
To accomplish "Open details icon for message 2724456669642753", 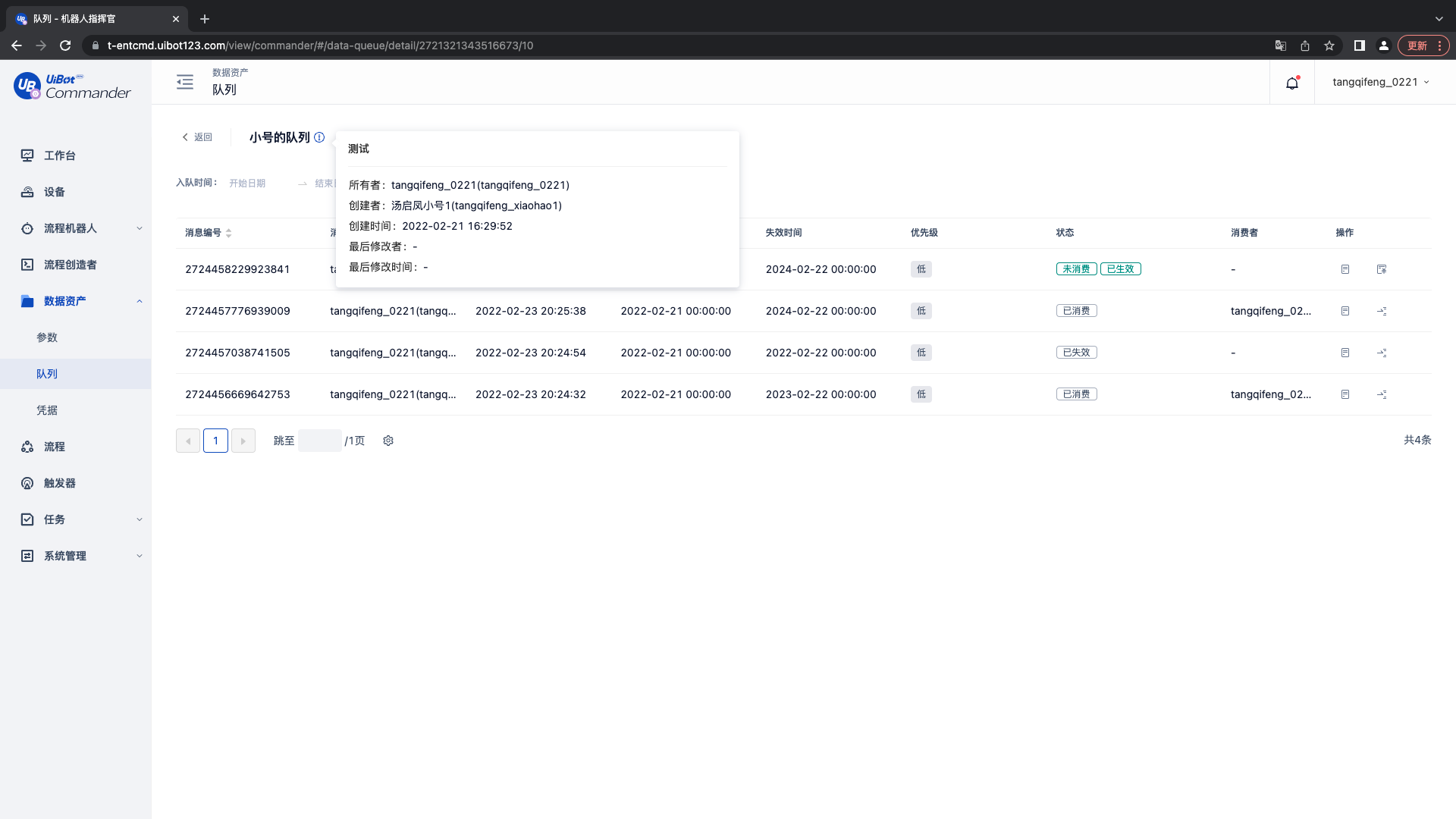I will [1345, 394].
